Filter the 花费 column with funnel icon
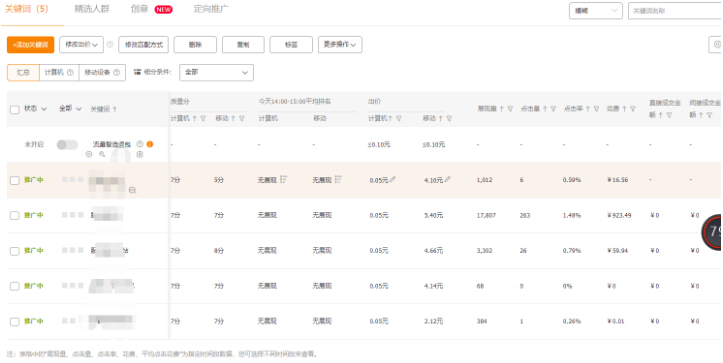723x363 pixels. coord(633,109)
